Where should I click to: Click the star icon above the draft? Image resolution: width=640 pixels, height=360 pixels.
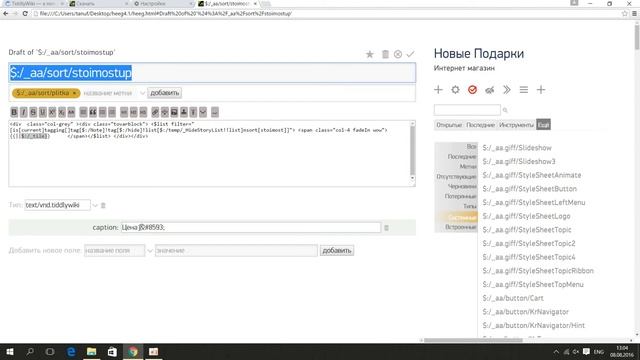coord(370,54)
